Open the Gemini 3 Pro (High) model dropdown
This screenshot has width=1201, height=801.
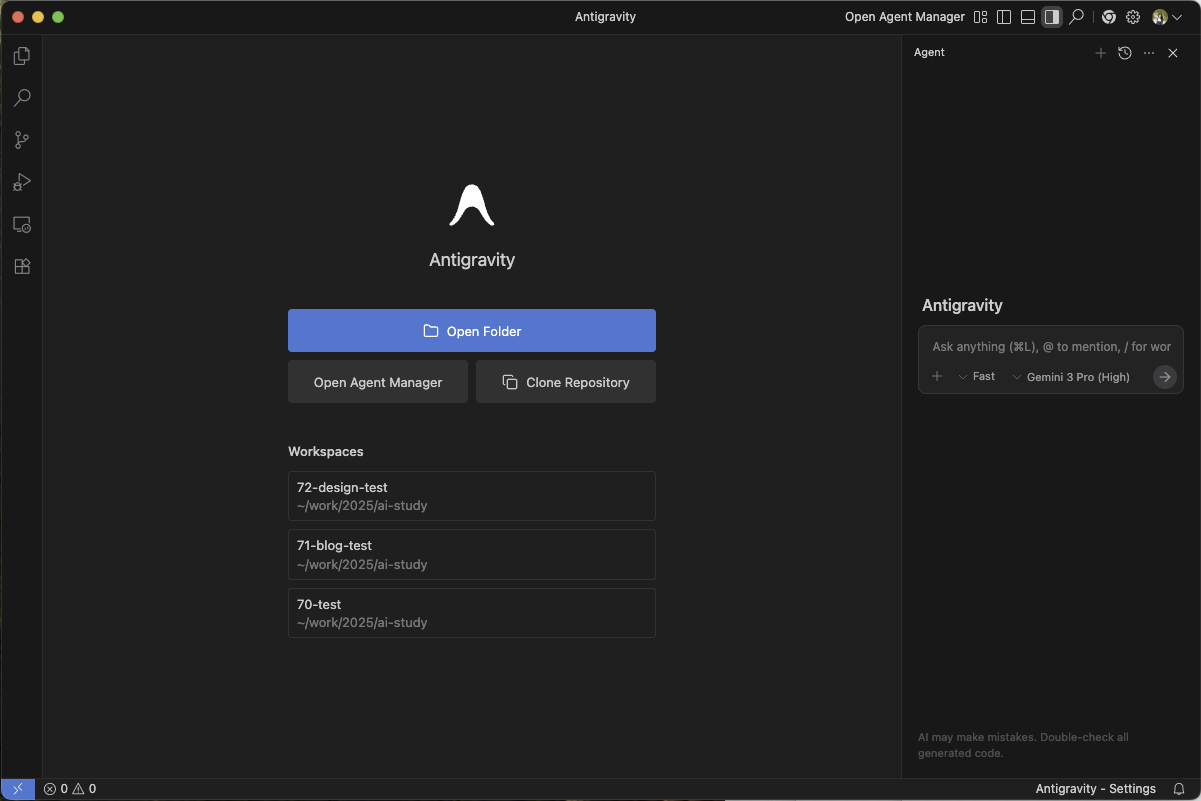pos(1071,377)
